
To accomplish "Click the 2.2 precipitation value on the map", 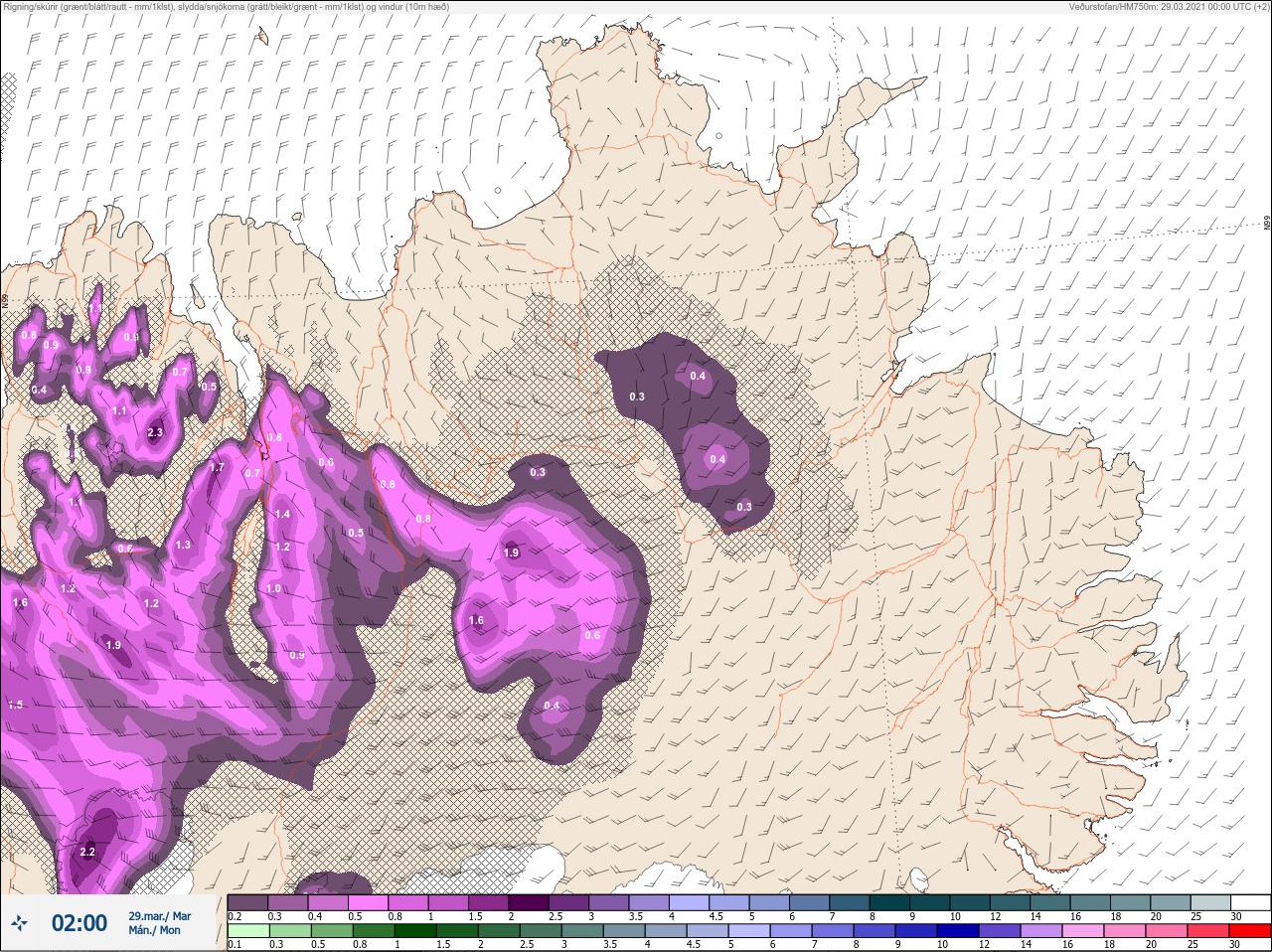I will [87, 852].
